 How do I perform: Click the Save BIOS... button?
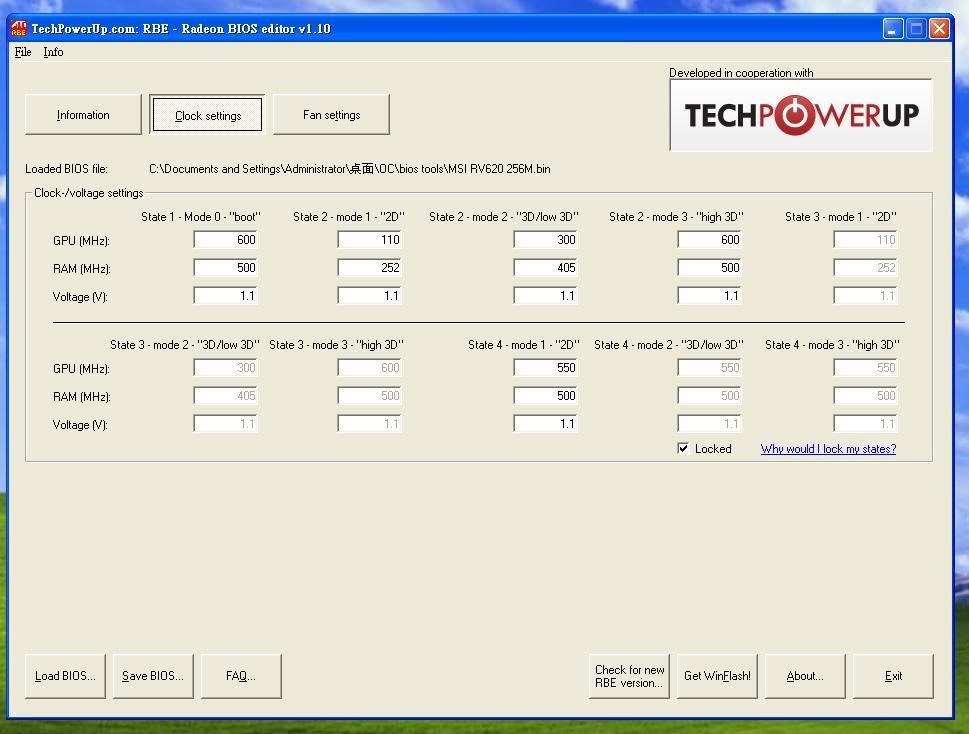pyautogui.click(x=153, y=676)
